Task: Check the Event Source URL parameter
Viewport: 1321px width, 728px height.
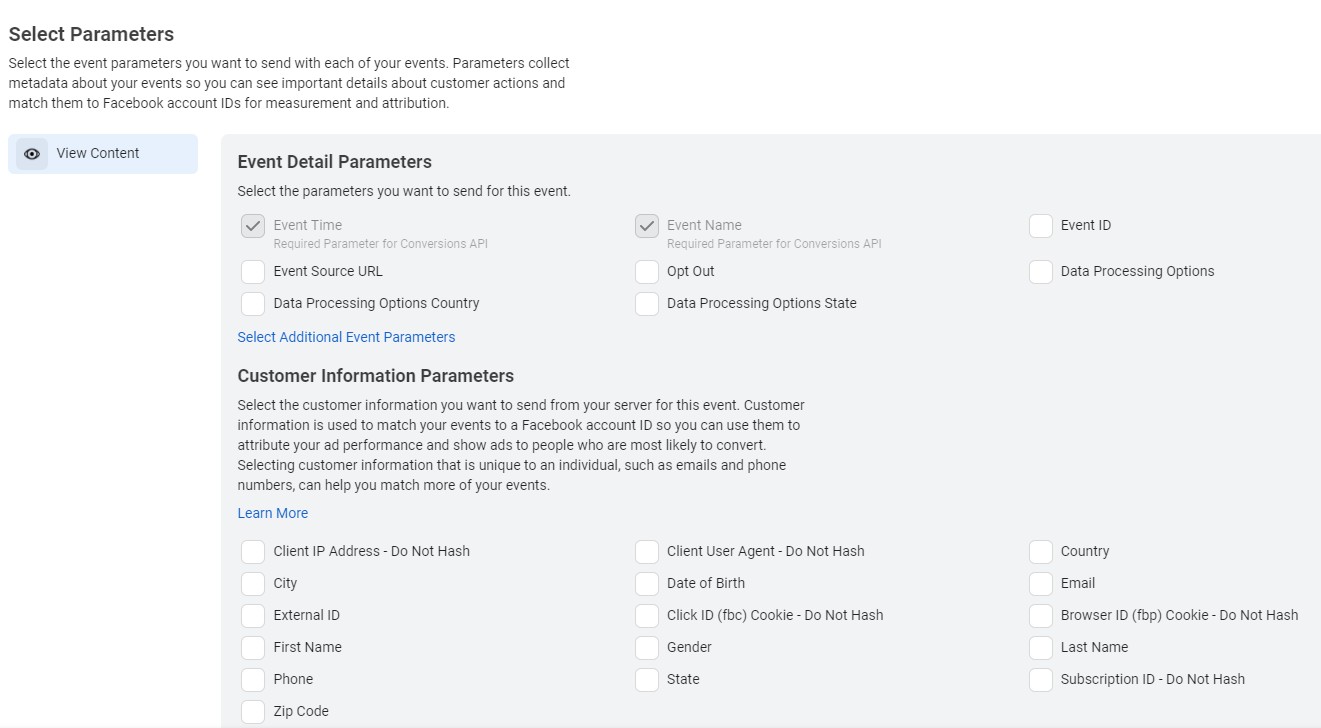Action: (x=253, y=272)
